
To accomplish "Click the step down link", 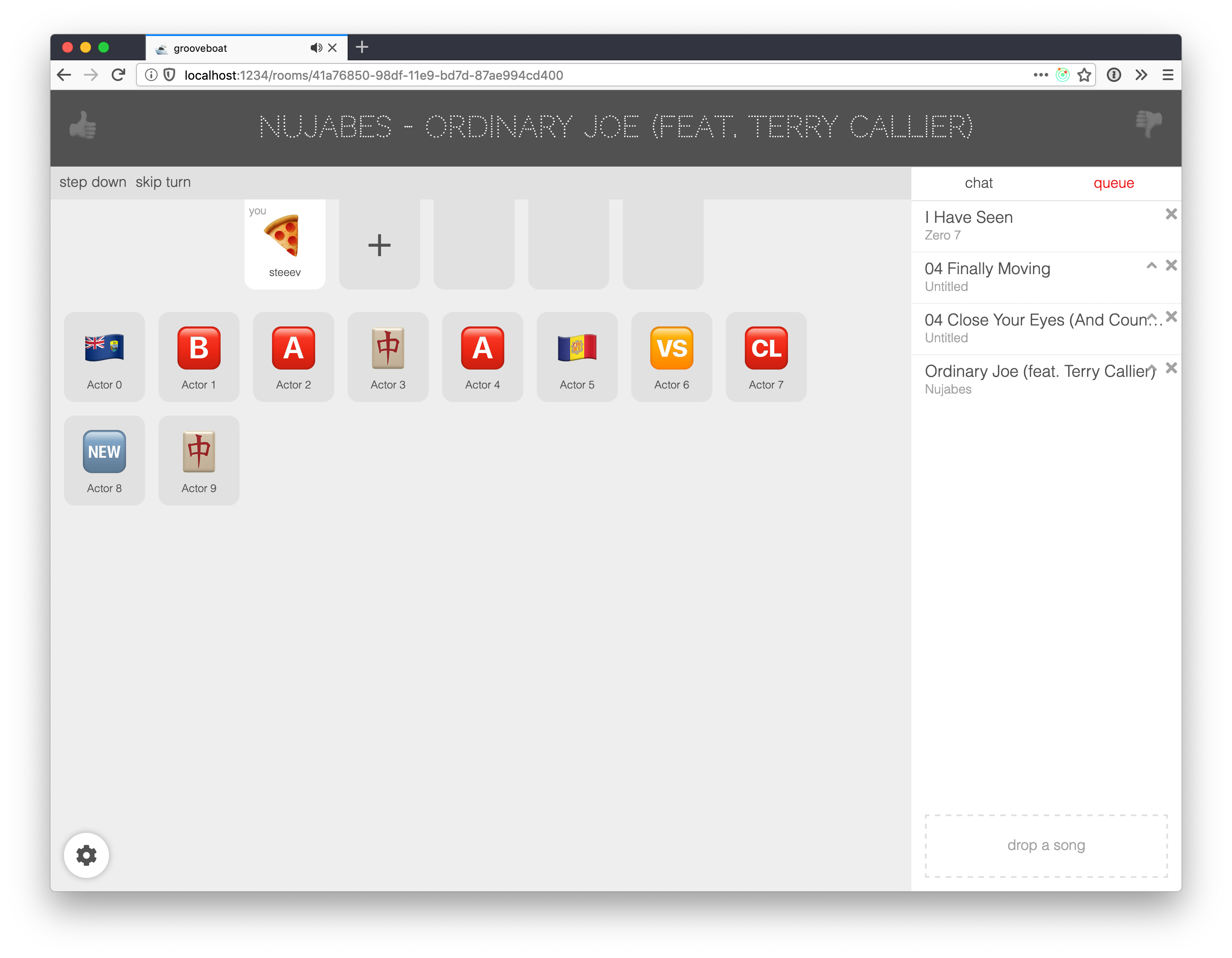I will (92, 182).
